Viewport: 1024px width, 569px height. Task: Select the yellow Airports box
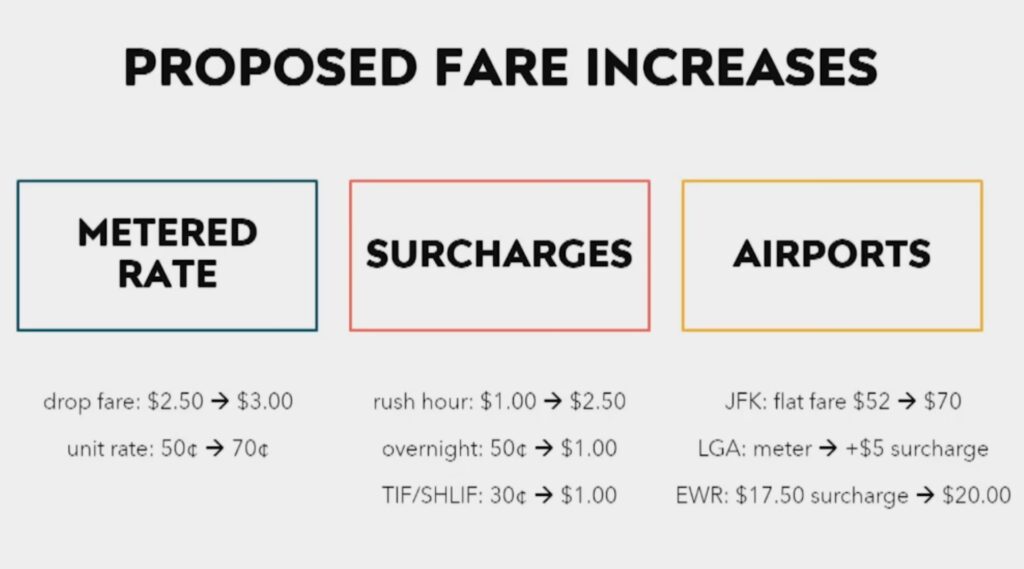832,255
